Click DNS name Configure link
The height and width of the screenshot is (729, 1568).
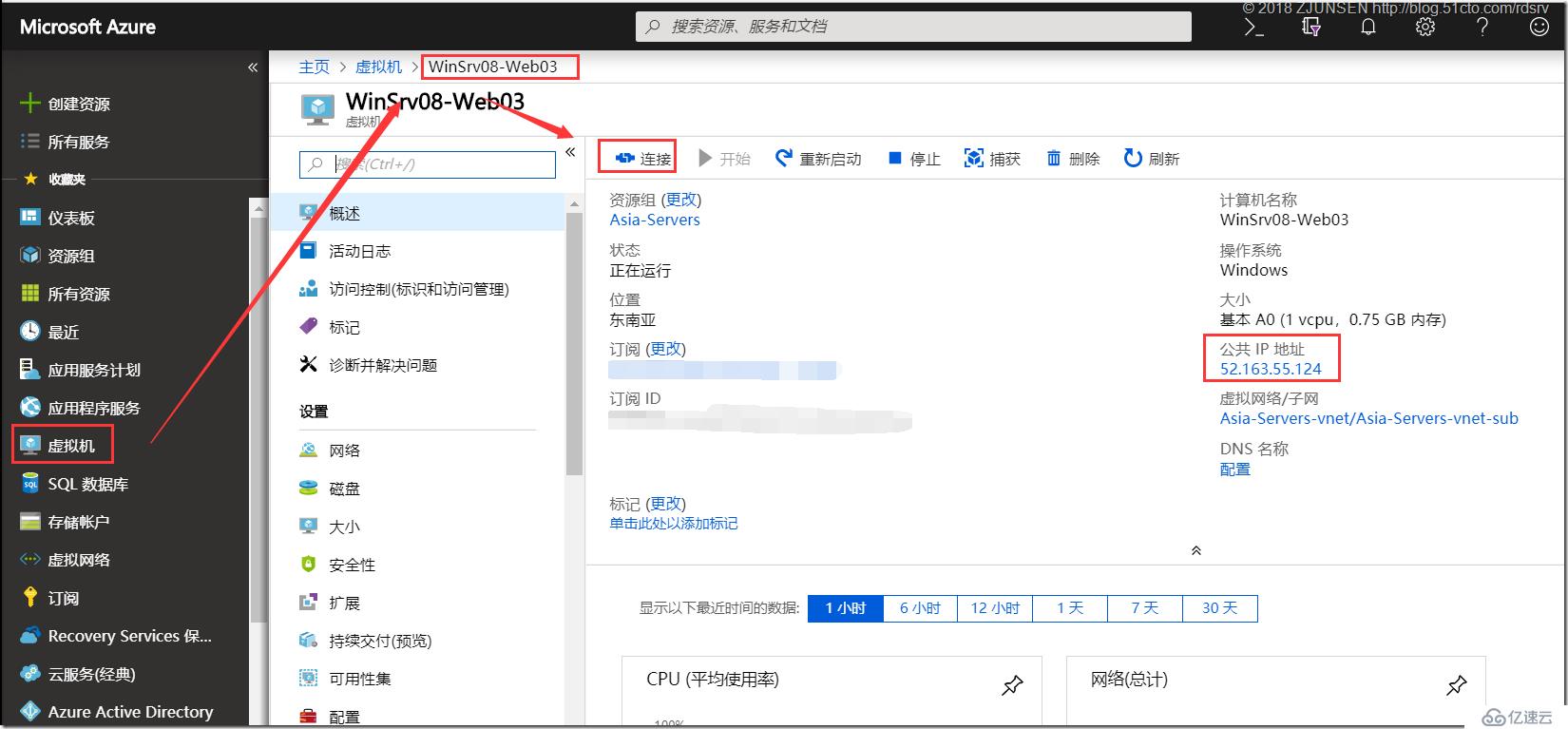point(1235,470)
